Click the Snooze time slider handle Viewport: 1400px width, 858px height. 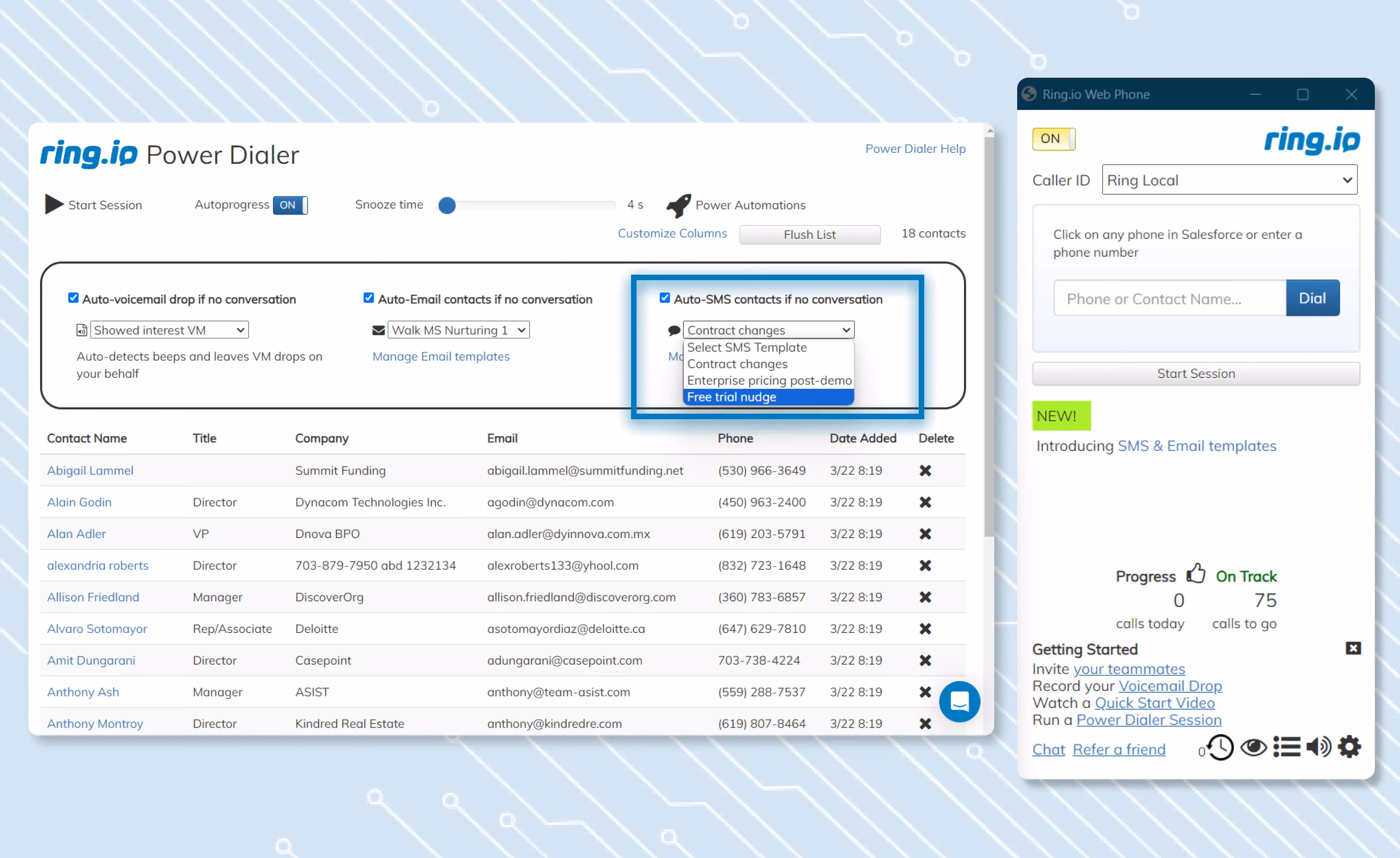click(447, 205)
